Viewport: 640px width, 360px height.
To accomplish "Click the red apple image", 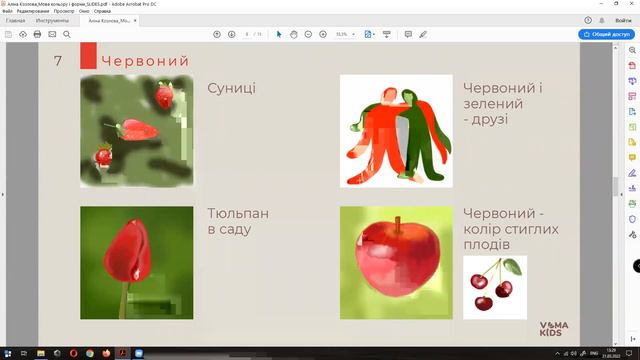I will [x=396, y=263].
